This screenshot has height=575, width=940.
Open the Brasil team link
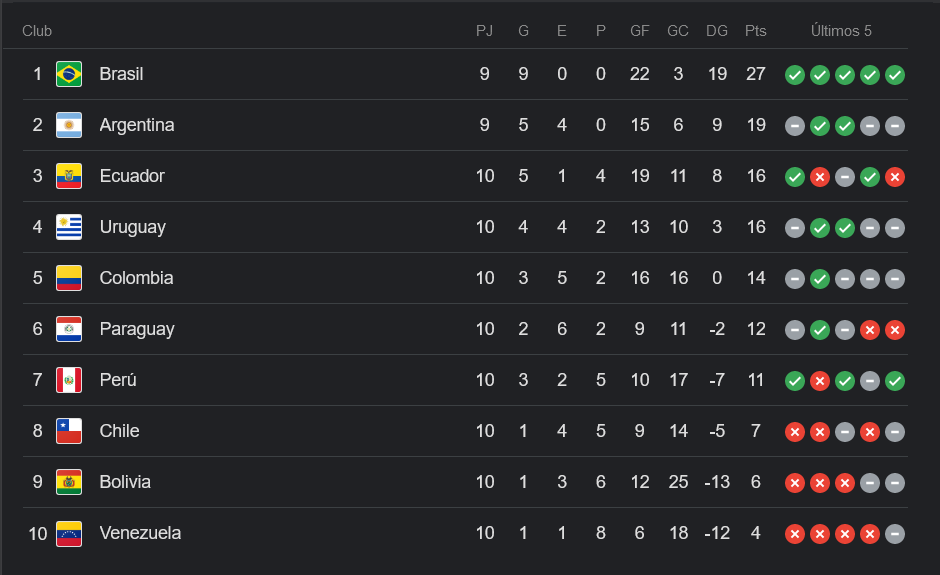click(121, 74)
